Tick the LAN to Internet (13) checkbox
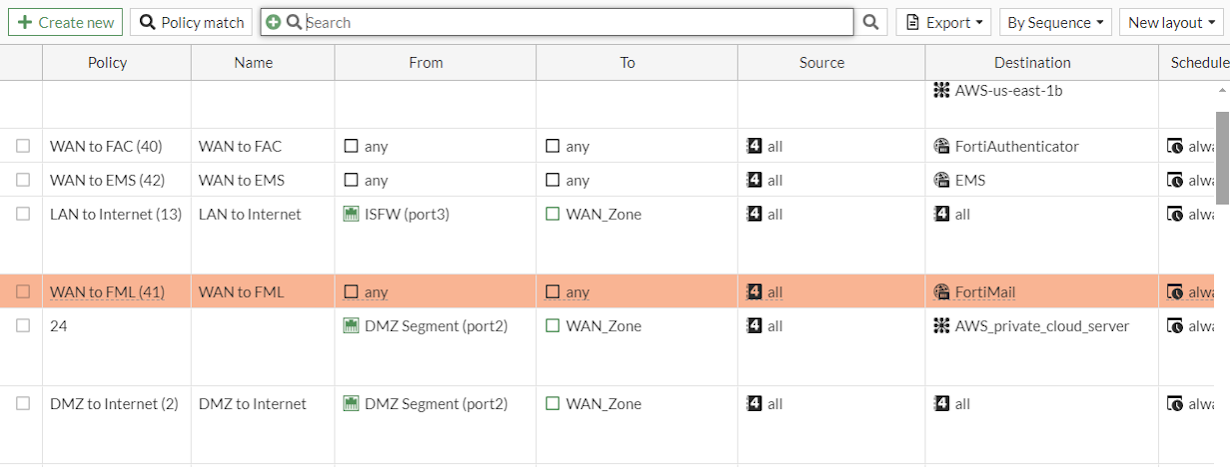Viewport: 1230px width, 467px height. (x=23, y=214)
